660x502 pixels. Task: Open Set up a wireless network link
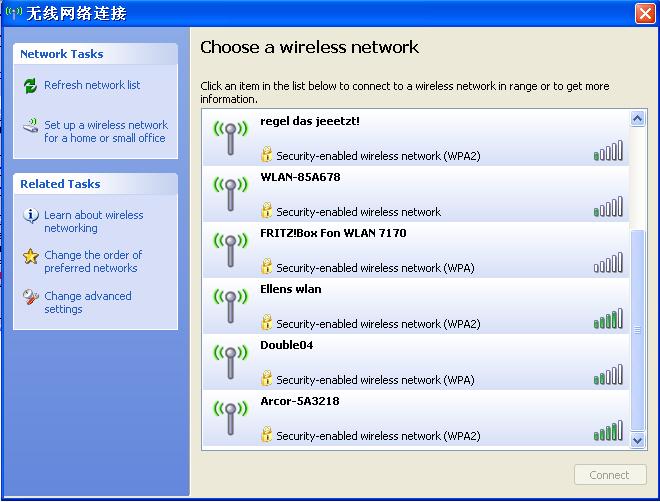tap(106, 132)
